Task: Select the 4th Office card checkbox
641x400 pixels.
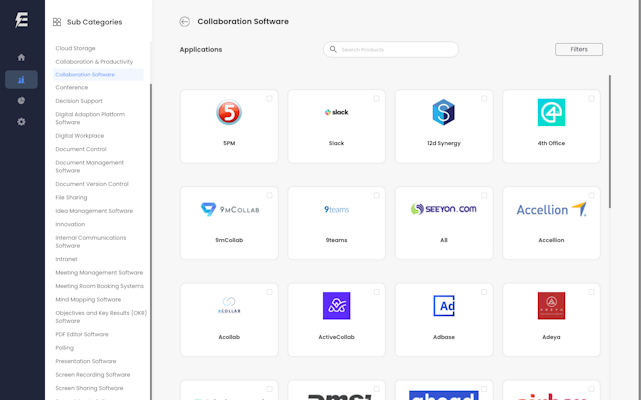Action: 592,99
